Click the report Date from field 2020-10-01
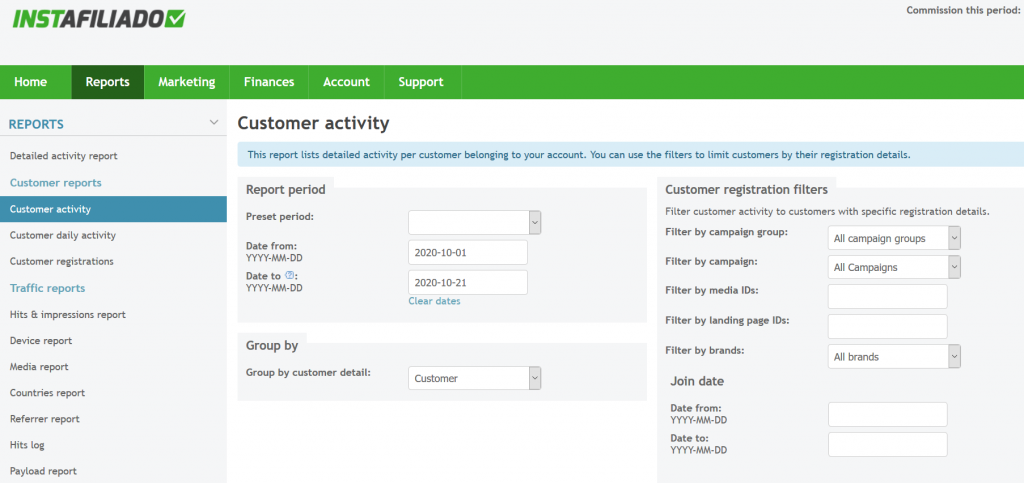The image size is (1024, 483). pos(468,252)
